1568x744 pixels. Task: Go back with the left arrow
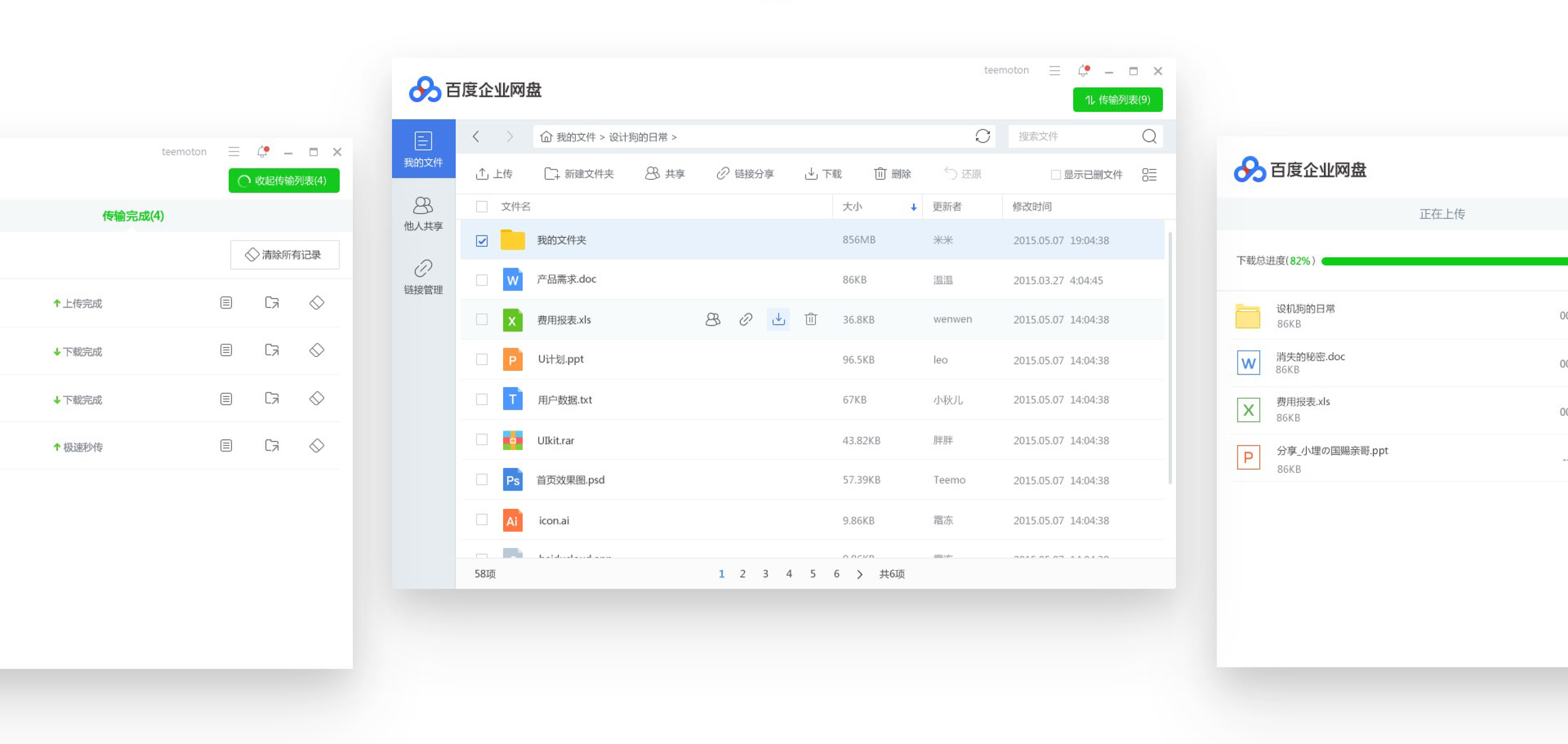point(476,136)
